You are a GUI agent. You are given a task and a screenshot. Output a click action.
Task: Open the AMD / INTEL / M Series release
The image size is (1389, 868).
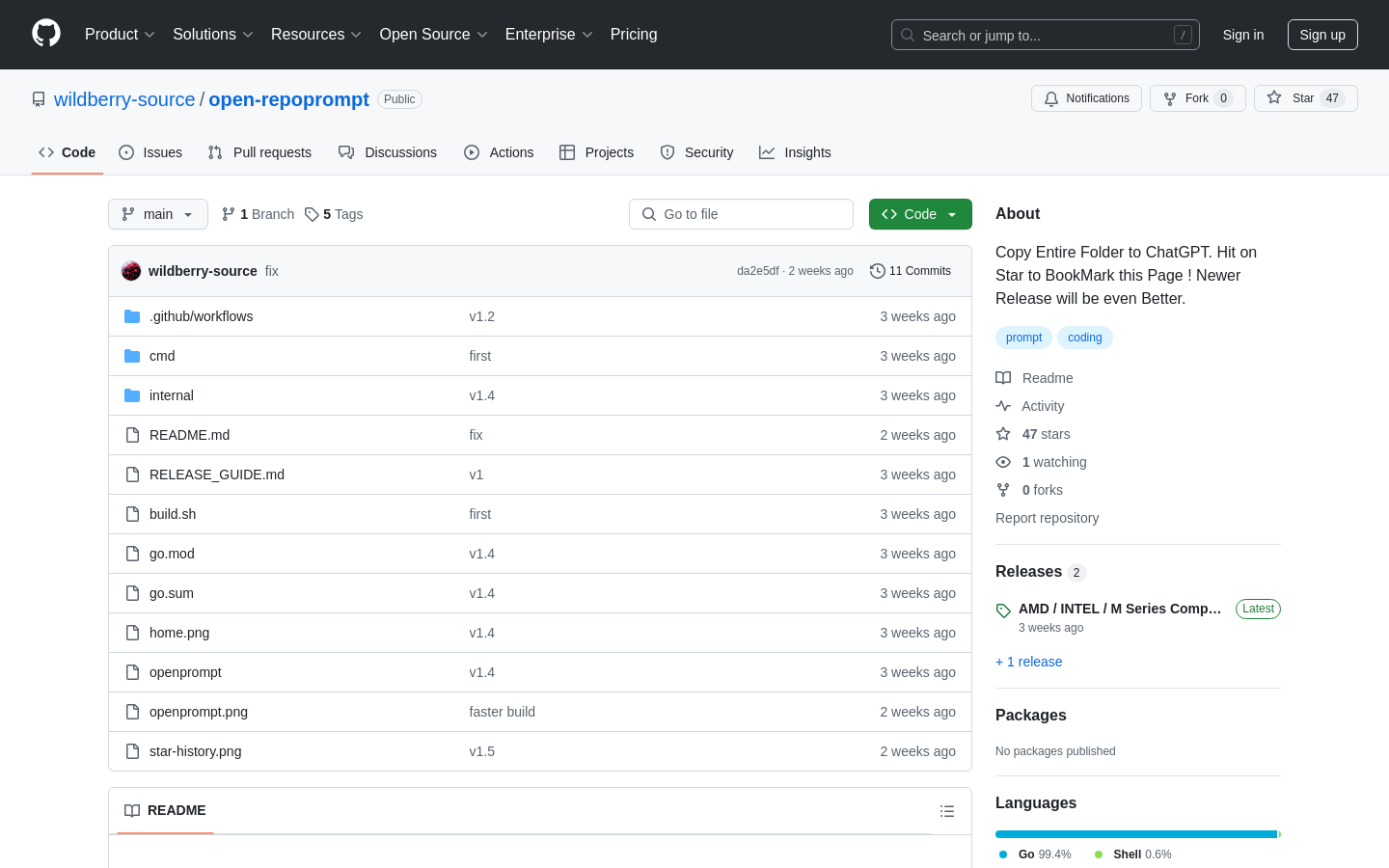(x=1120, y=609)
